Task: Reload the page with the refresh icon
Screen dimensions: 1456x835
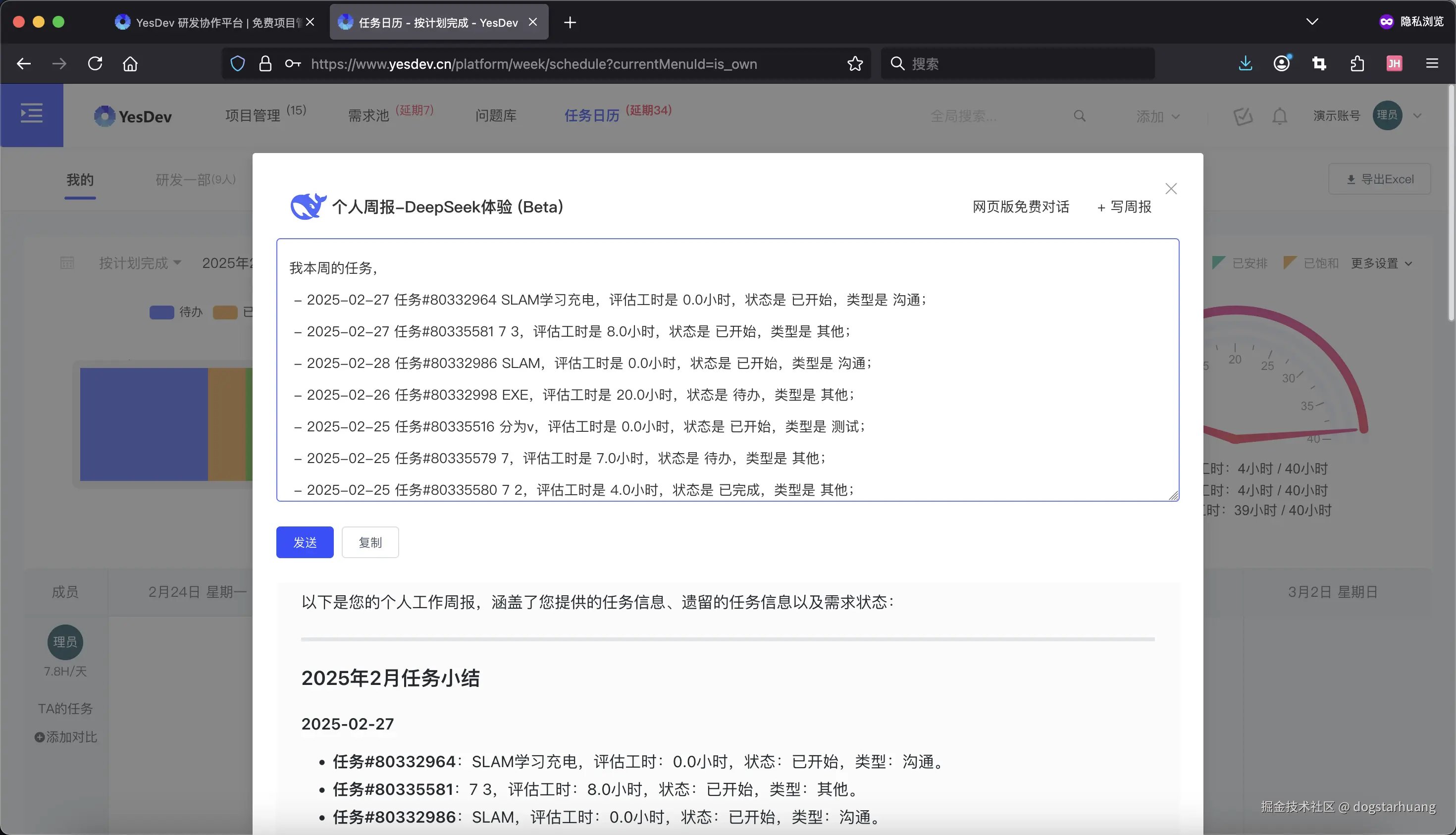Action: click(95, 63)
